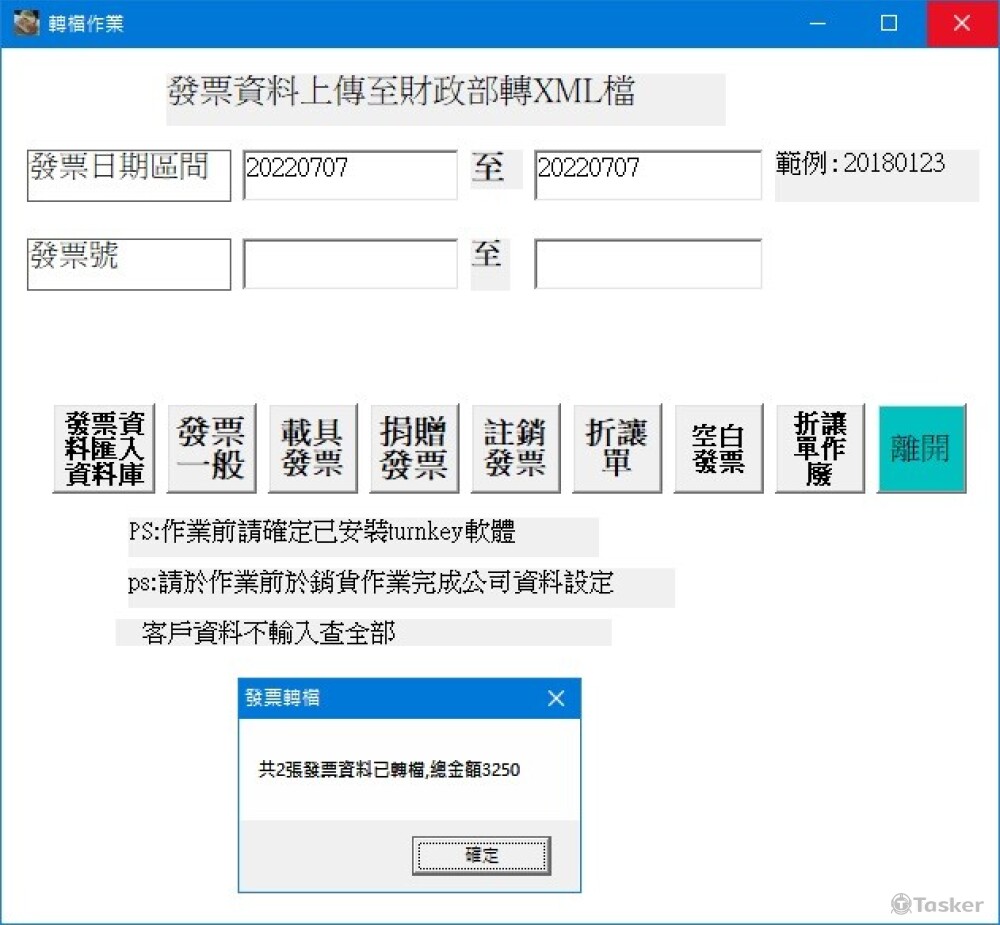The image size is (1000, 925).
Task: Click the 載具發票 button
Action: [312, 448]
